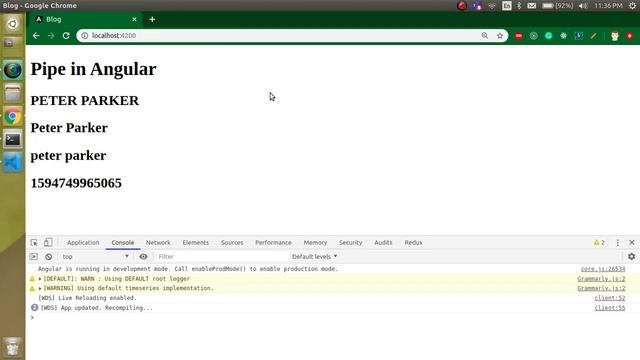The image size is (640, 360).
Task: Close the DevTools panel
Action: pyautogui.click(x=632, y=242)
